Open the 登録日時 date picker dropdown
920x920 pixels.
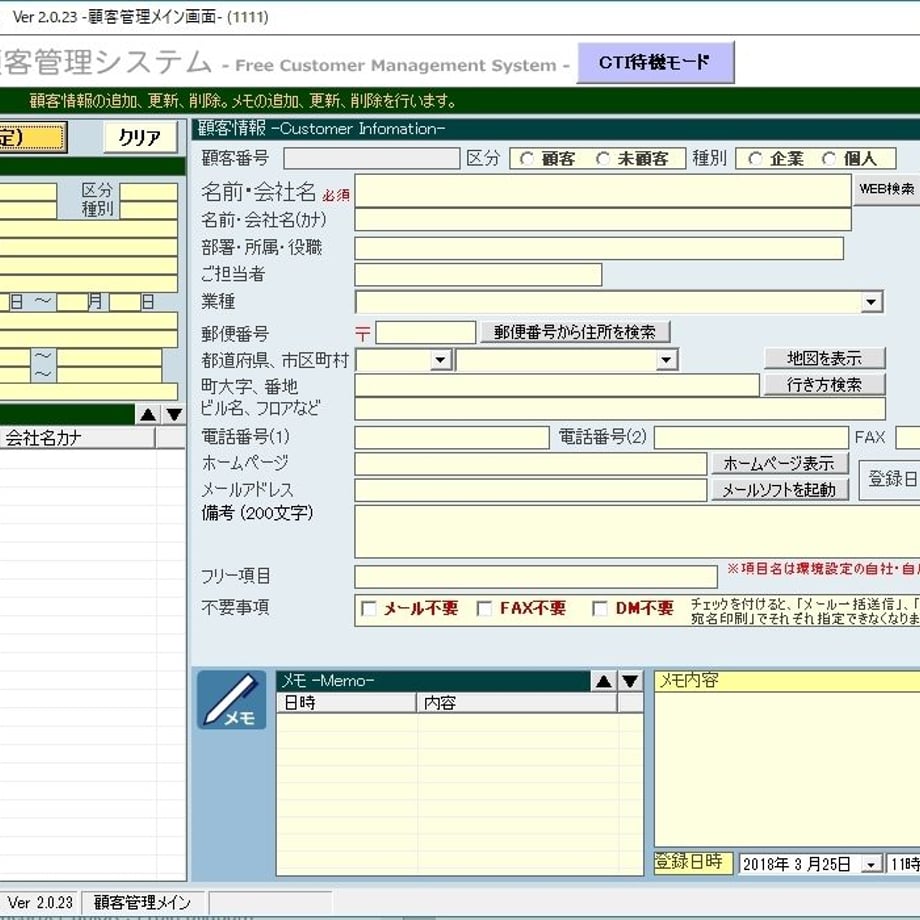(x=871, y=864)
